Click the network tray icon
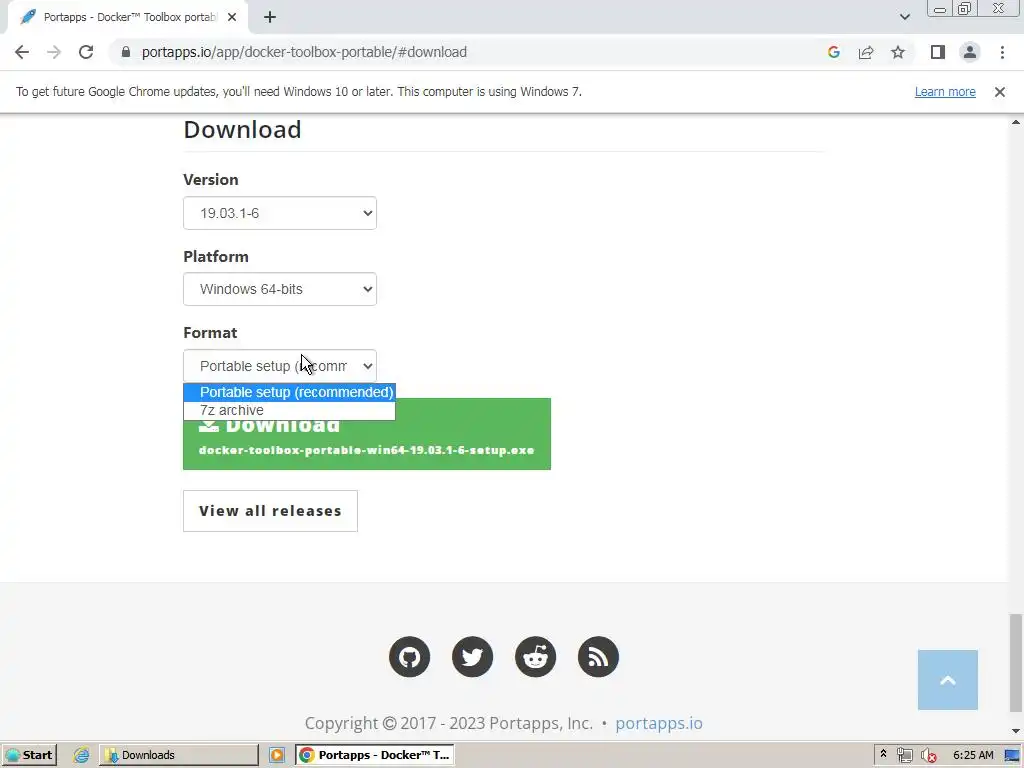This screenshot has height=768, width=1024. coord(904,755)
